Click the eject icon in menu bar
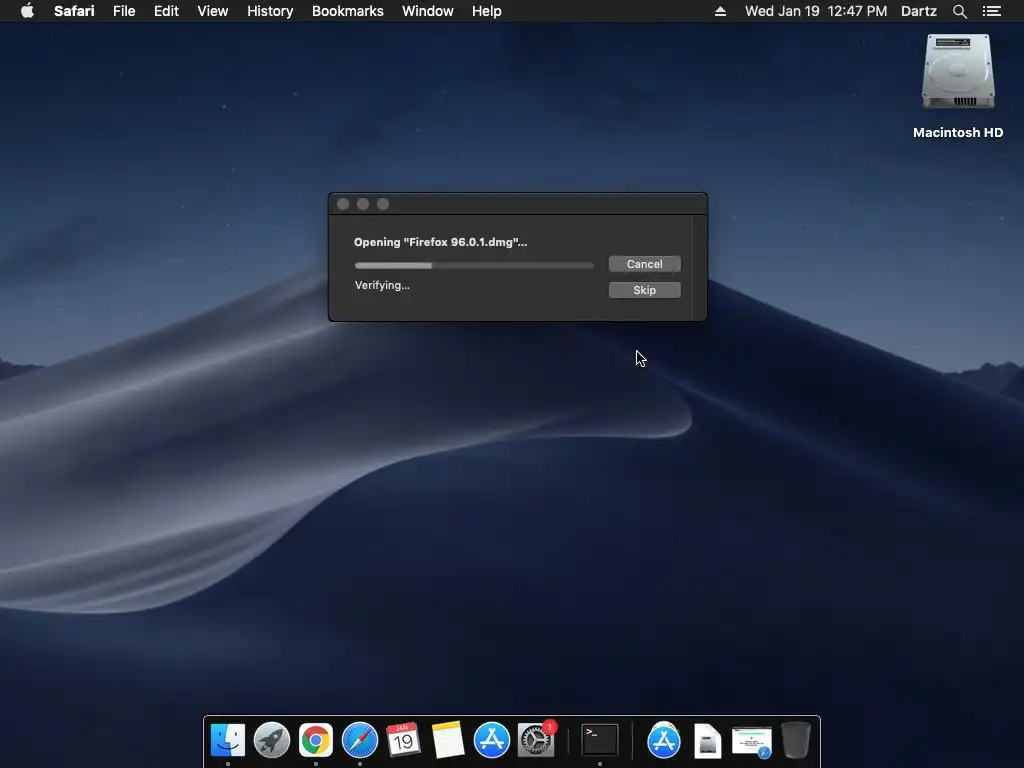Screen dimensions: 1024x768 coord(720,11)
